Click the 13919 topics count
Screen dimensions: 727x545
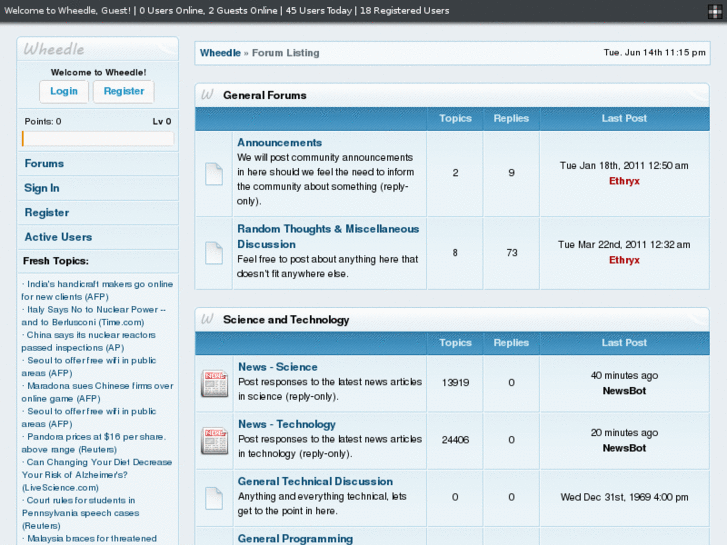click(455, 383)
